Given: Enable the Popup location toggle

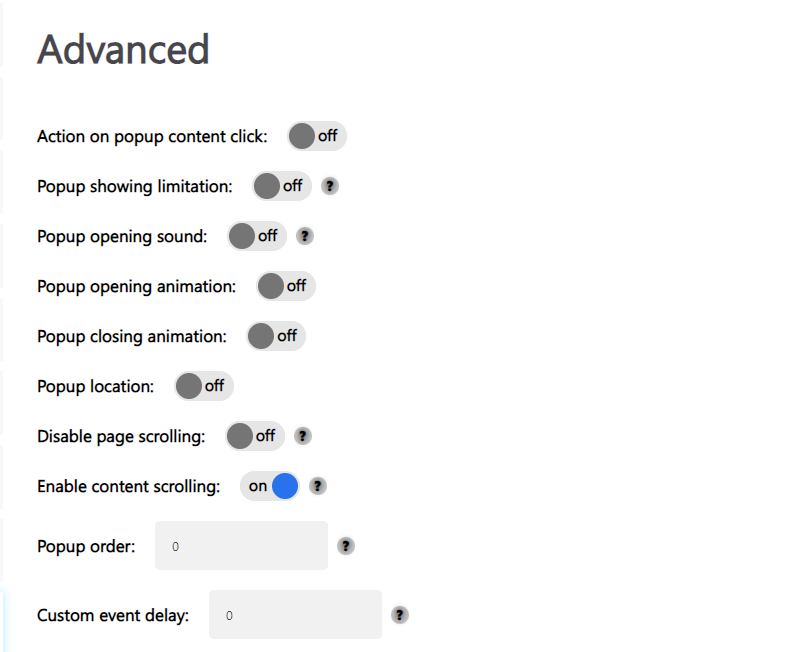Looking at the screenshot, I should pos(204,386).
